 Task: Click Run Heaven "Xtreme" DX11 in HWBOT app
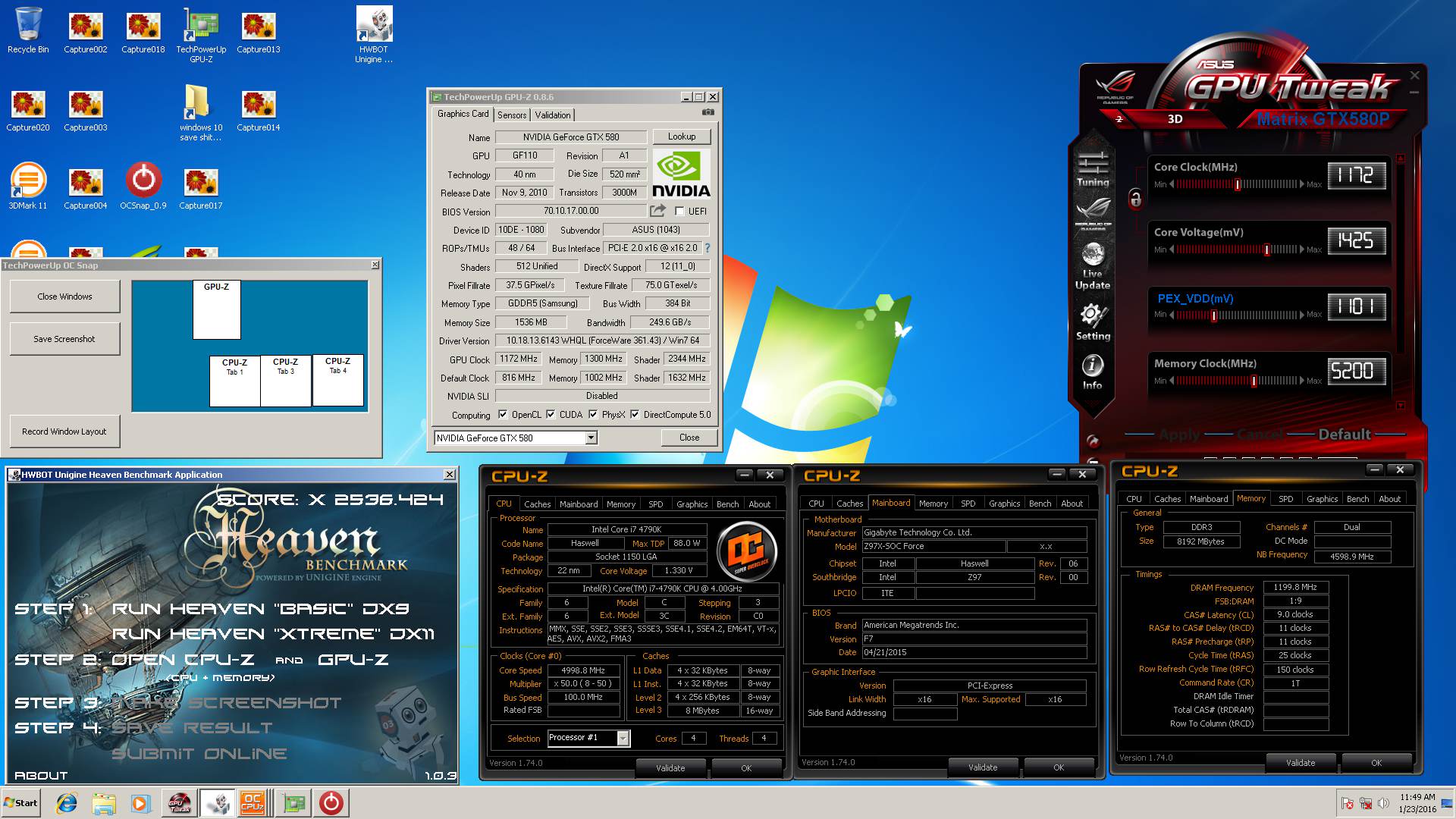[x=273, y=634]
